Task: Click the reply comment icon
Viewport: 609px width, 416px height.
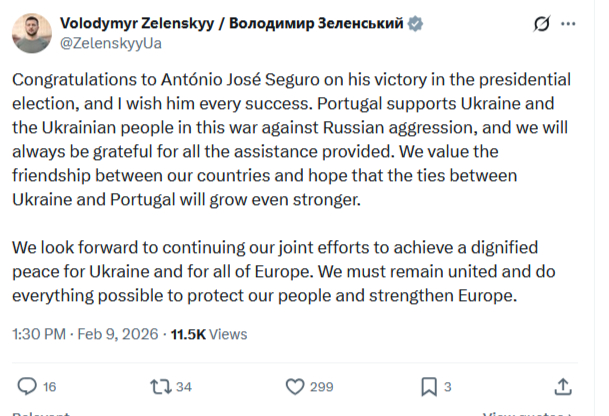Action: pos(27,386)
